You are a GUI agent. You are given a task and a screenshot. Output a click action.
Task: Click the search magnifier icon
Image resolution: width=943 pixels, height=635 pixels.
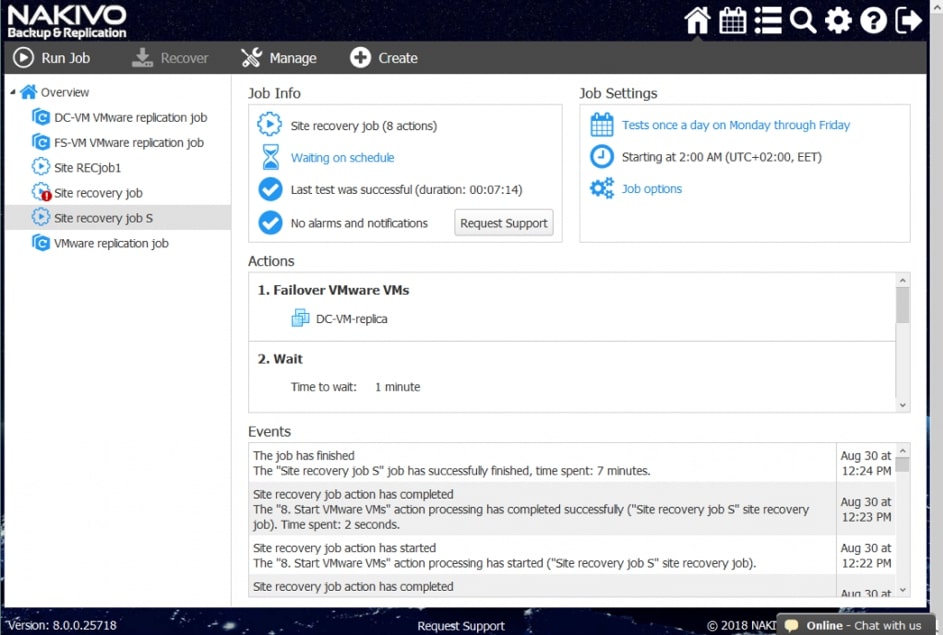803,20
